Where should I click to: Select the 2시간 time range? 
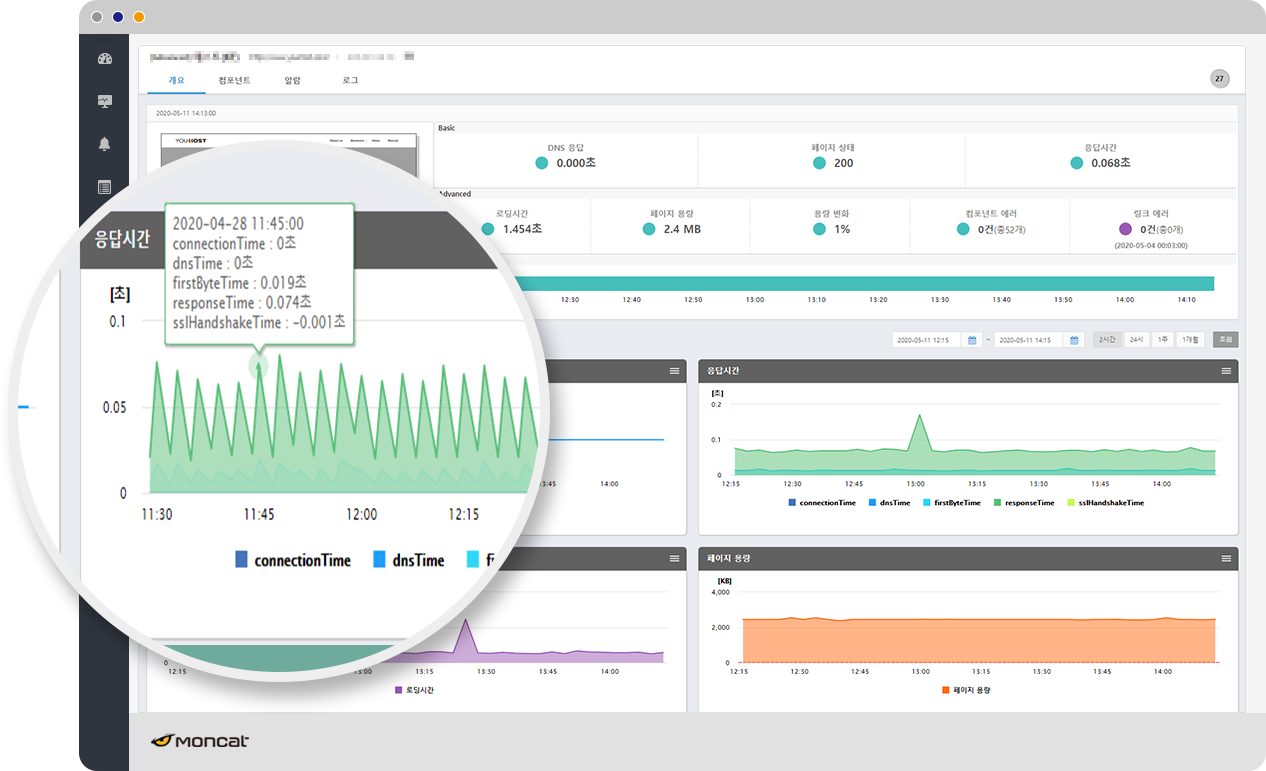tap(1107, 340)
